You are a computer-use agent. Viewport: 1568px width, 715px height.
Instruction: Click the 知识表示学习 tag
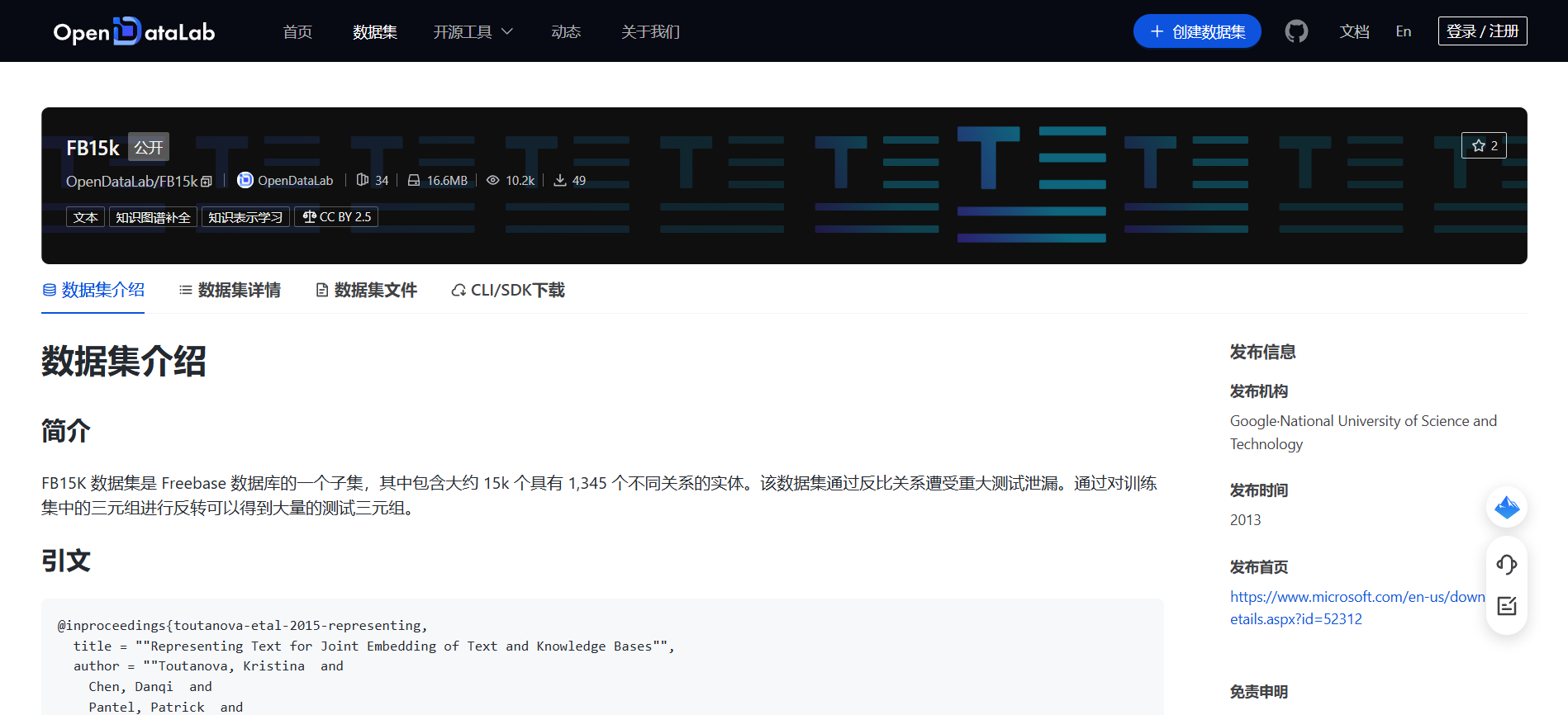pyautogui.click(x=245, y=217)
